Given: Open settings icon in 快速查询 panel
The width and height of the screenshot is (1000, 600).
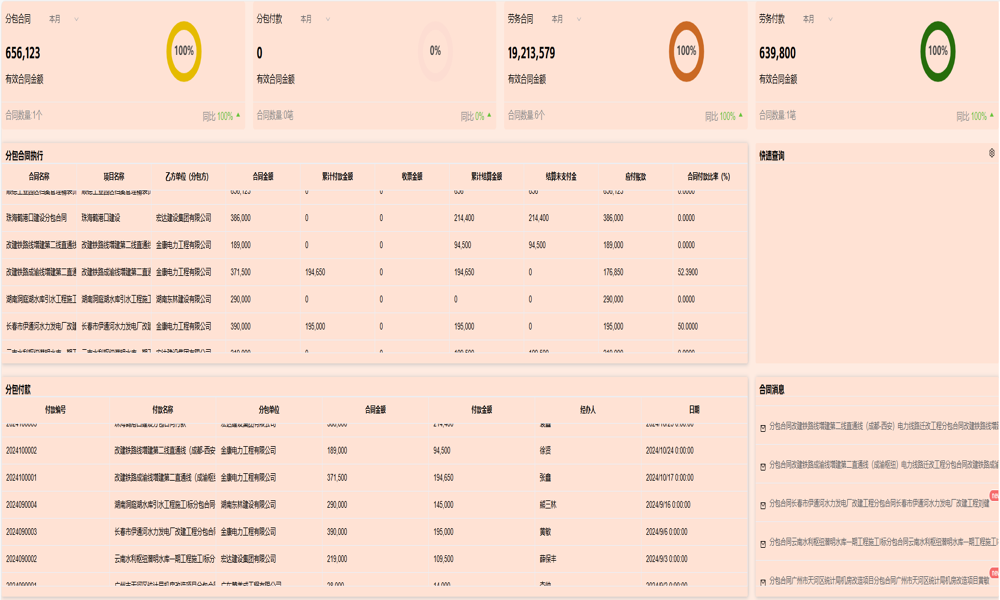Looking at the screenshot, I should [991, 154].
